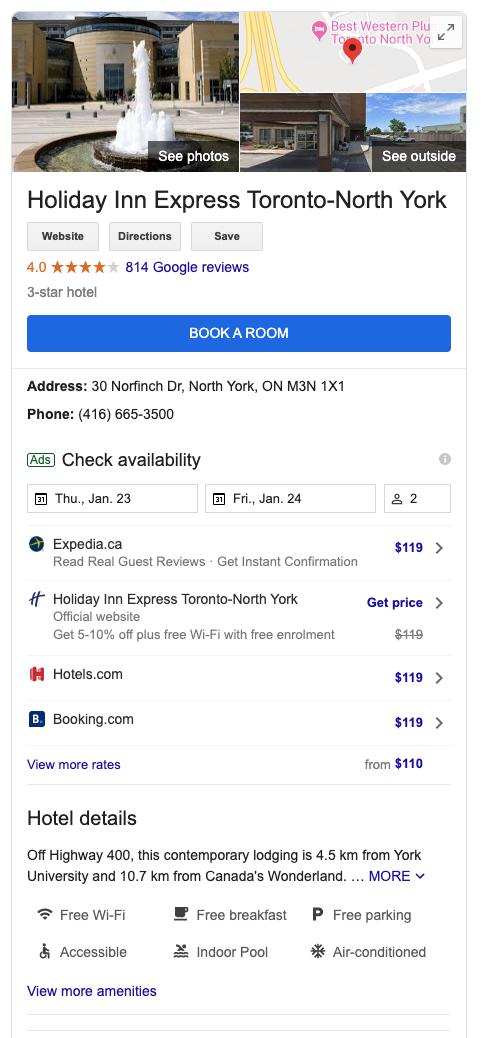Expand hotel description with MORE
482x1038 pixels.
point(397,876)
